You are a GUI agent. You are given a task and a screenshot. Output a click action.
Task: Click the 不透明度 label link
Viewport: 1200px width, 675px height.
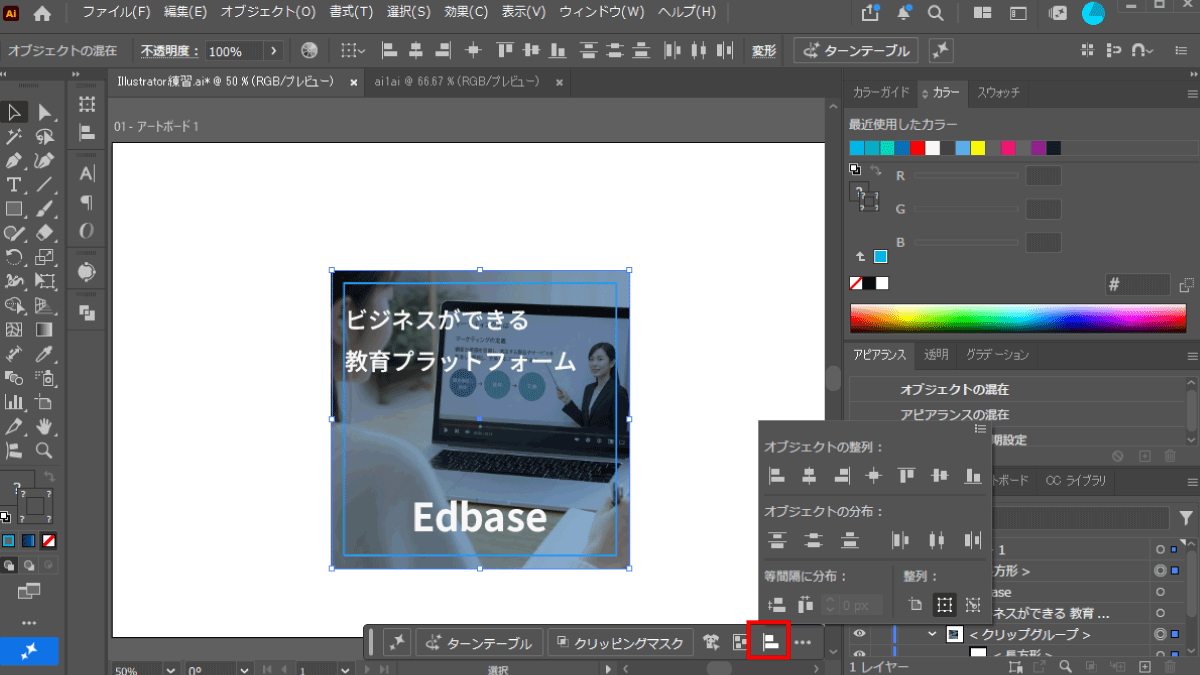click(168, 51)
